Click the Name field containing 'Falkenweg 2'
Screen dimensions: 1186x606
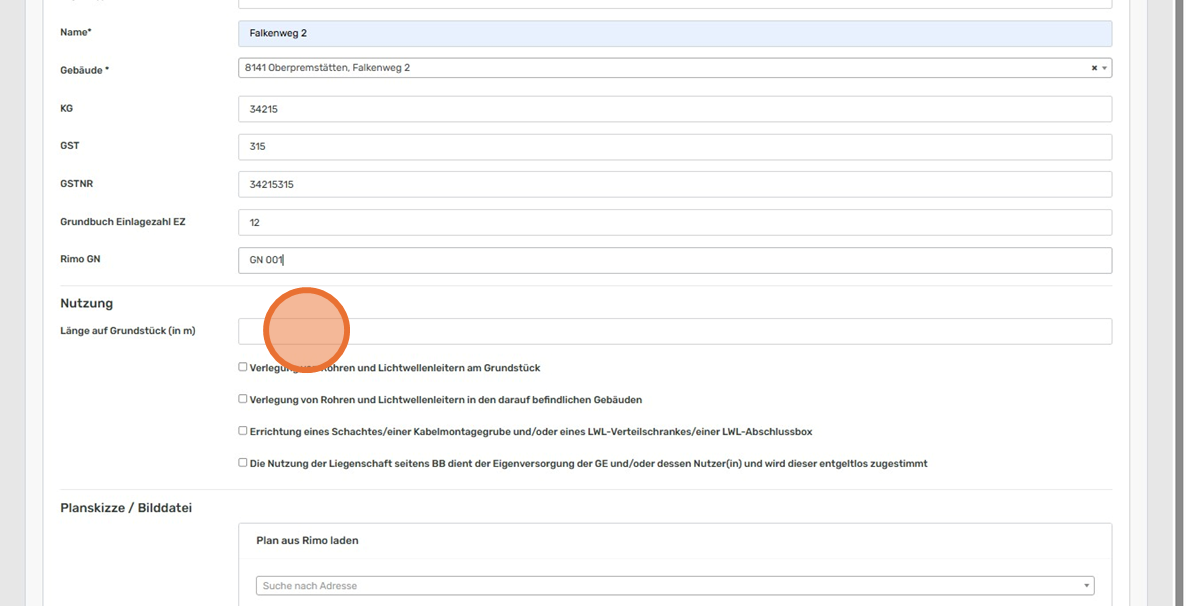point(674,33)
